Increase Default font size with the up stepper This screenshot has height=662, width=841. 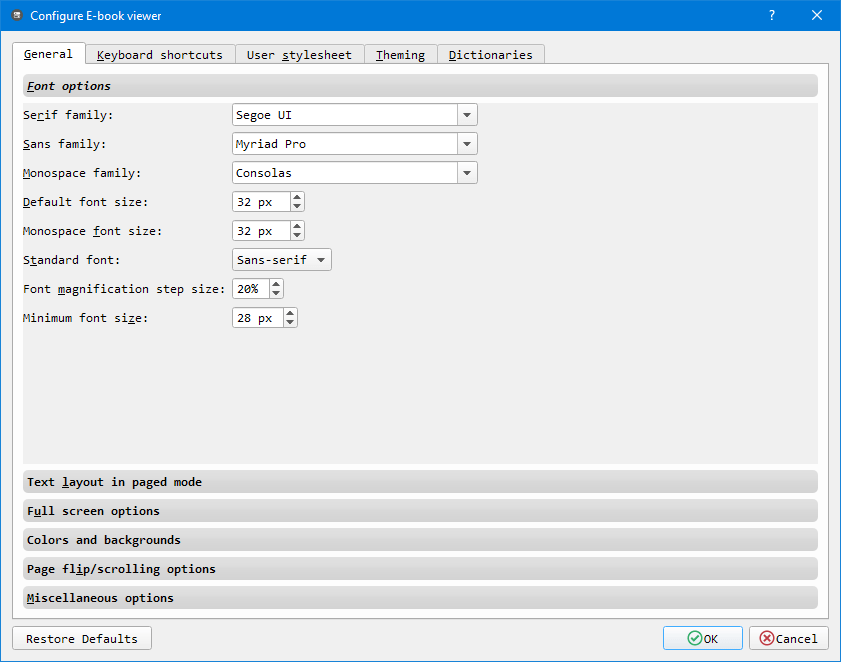tap(296, 197)
